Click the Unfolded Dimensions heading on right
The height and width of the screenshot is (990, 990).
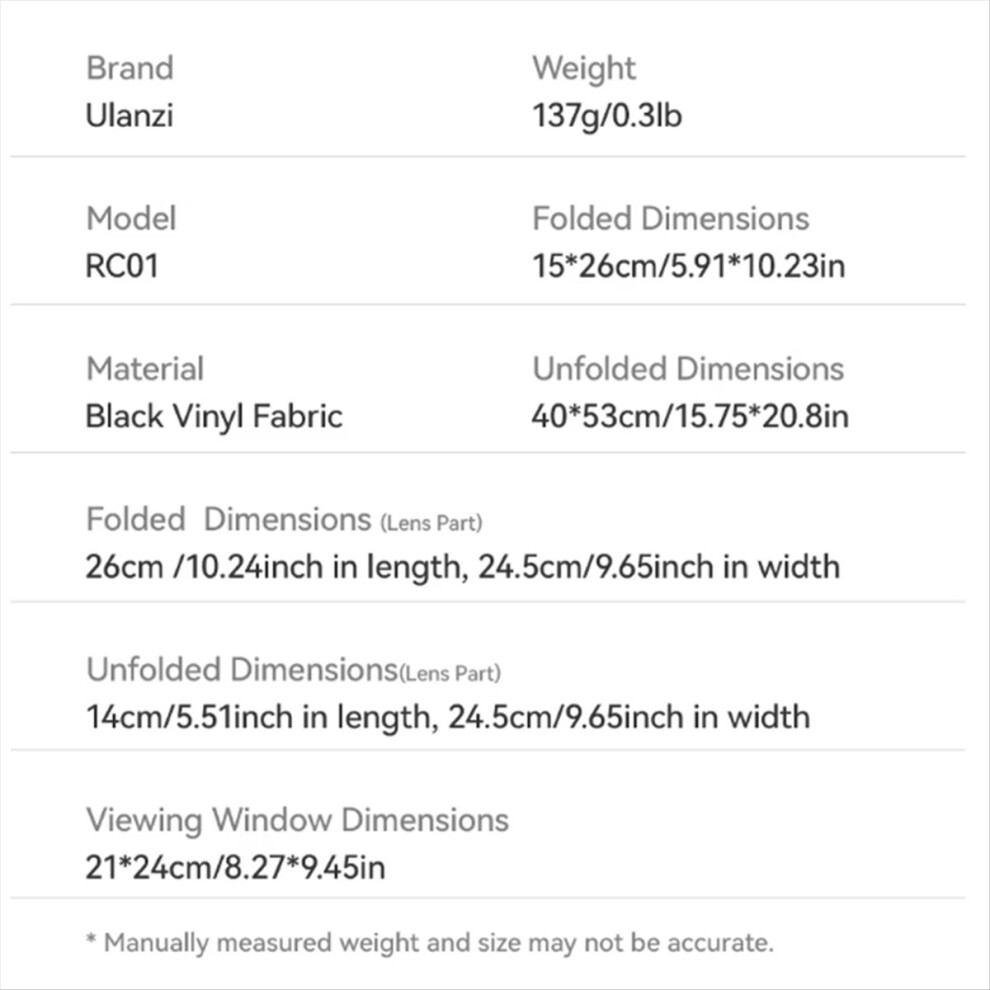(688, 369)
